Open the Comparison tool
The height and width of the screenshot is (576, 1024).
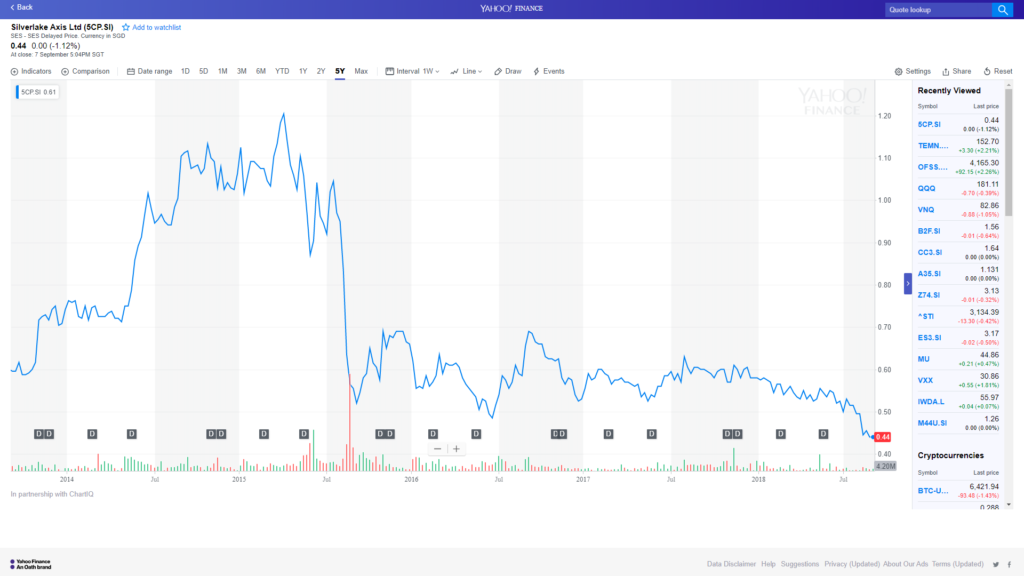click(x=86, y=71)
